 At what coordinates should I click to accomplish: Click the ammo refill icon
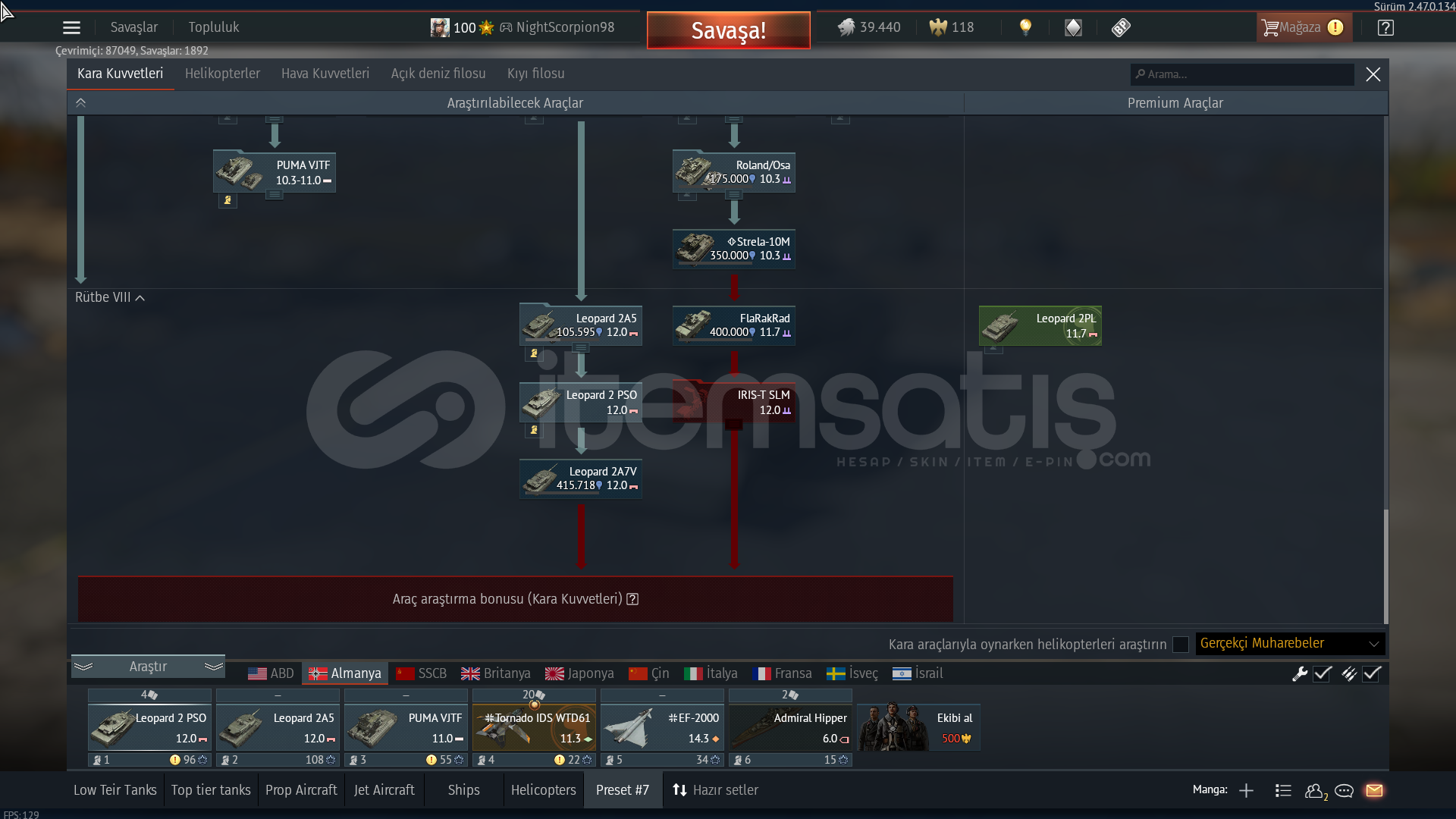pos(1349,673)
